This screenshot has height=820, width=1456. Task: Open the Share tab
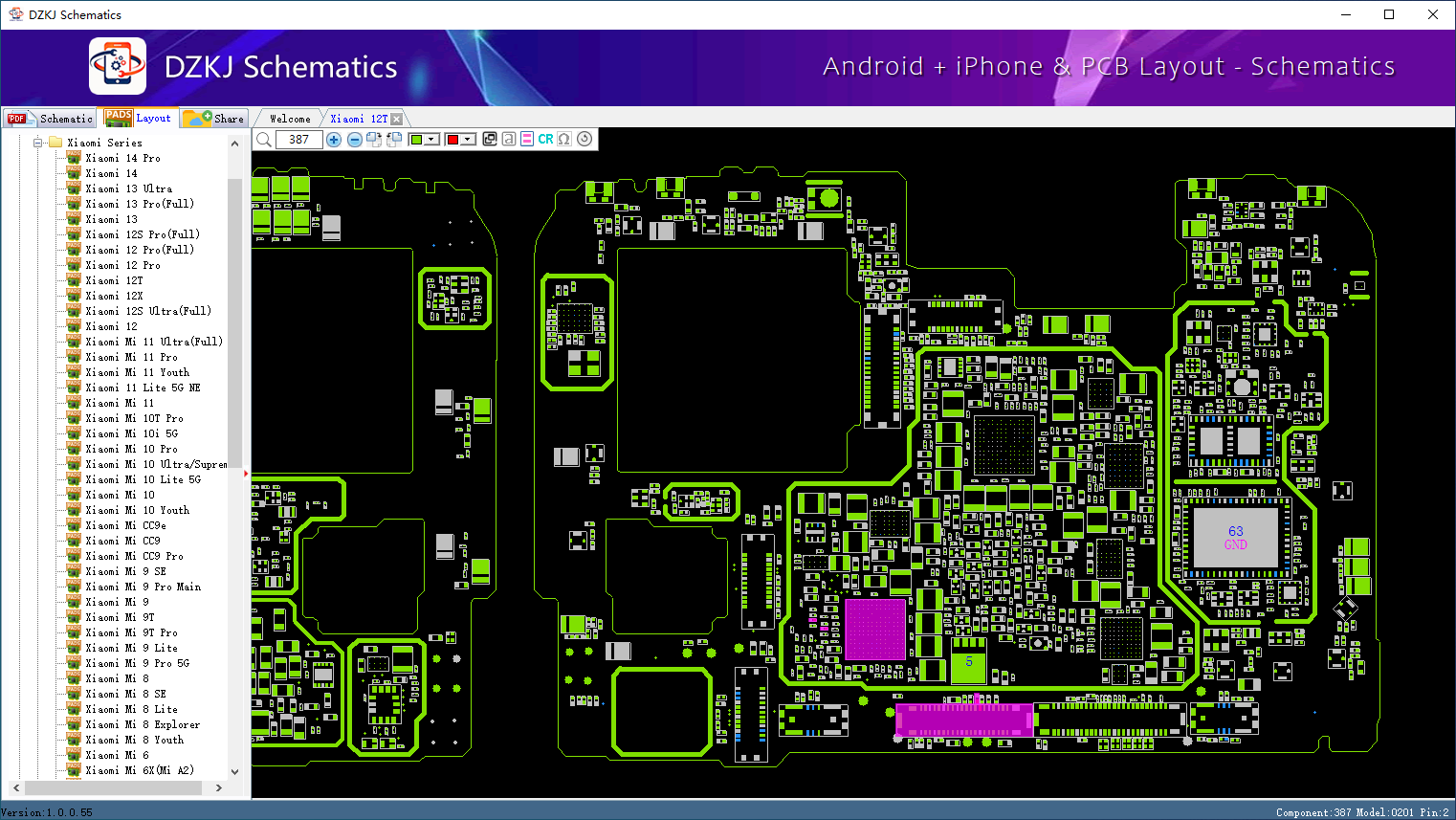[214, 119]
